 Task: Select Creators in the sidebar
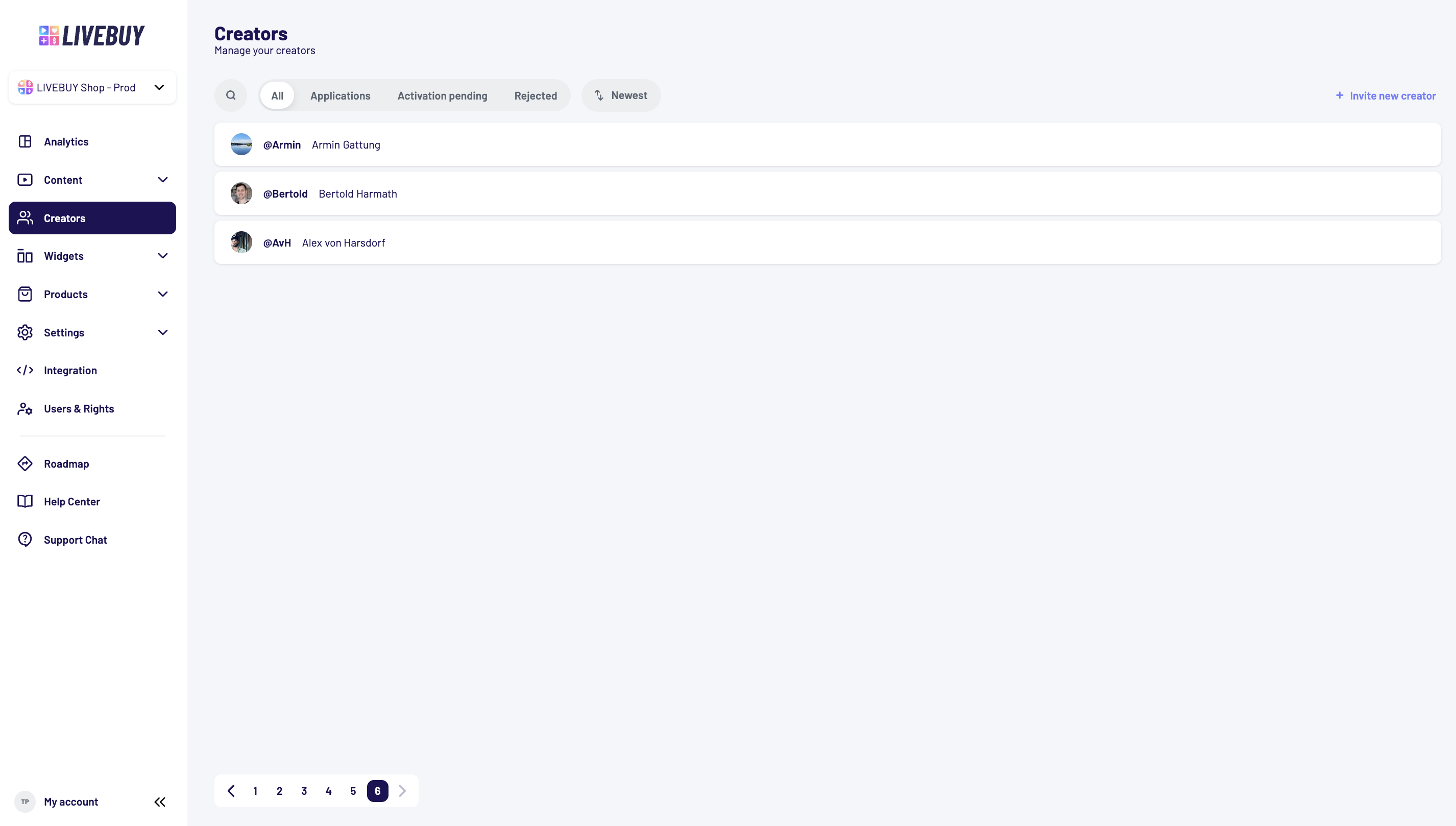[x=92, y=218]
